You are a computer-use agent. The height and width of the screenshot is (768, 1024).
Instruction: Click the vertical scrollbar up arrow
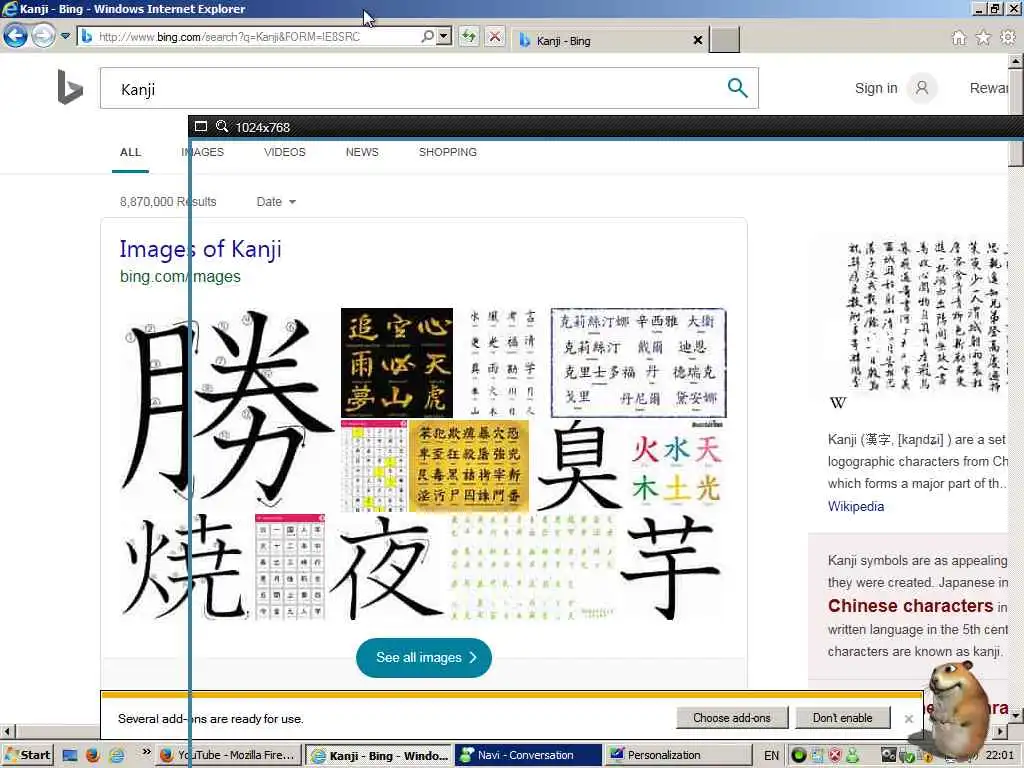click(1016, 62)
